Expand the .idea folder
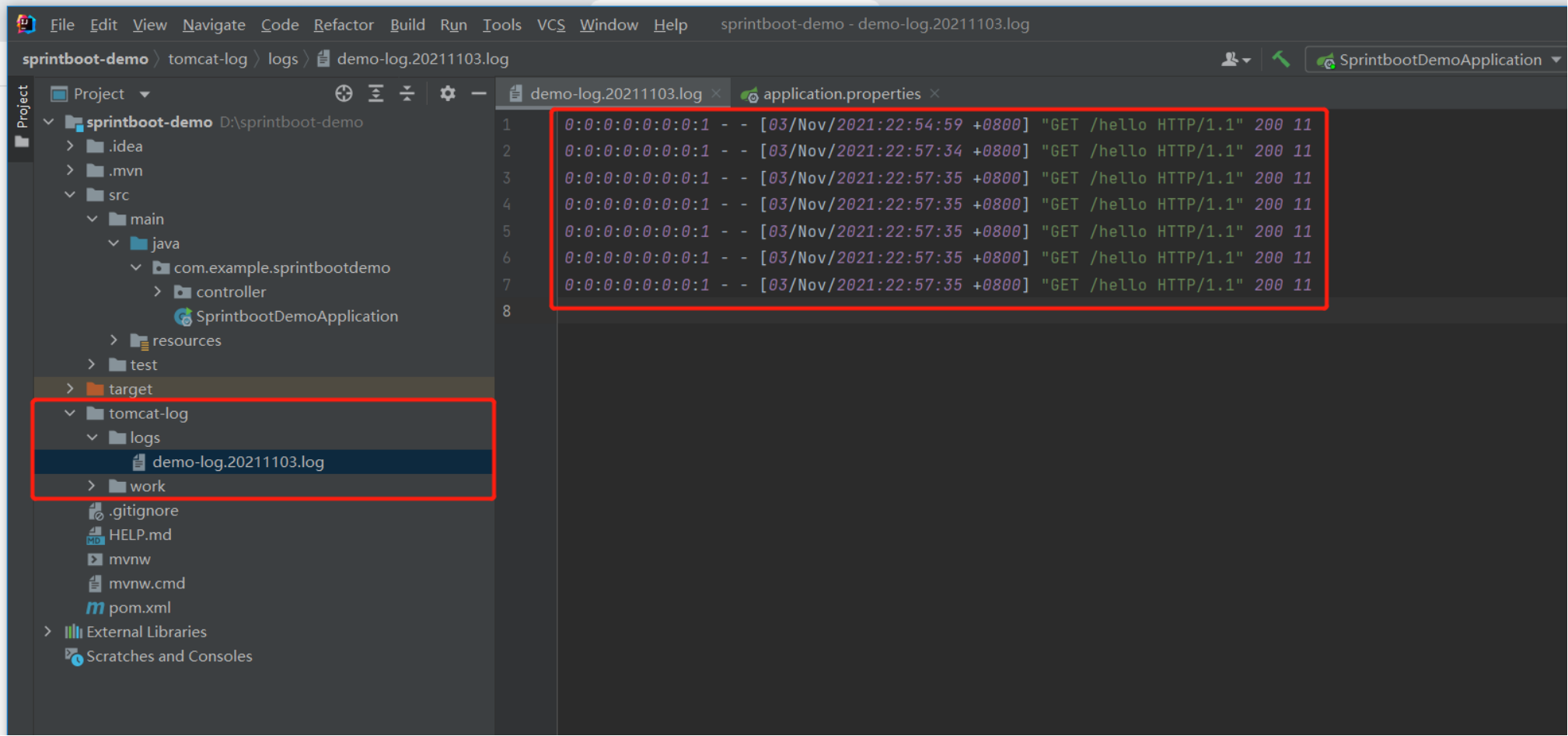 (71, 146)
